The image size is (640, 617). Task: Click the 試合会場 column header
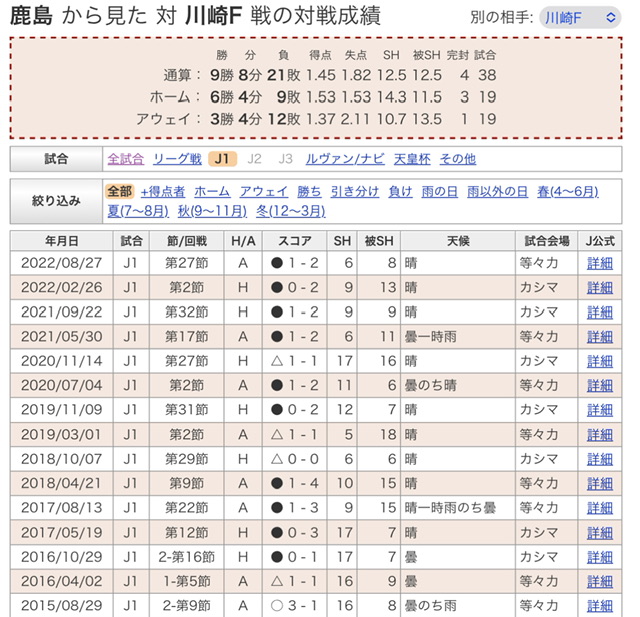coord(547,241)
